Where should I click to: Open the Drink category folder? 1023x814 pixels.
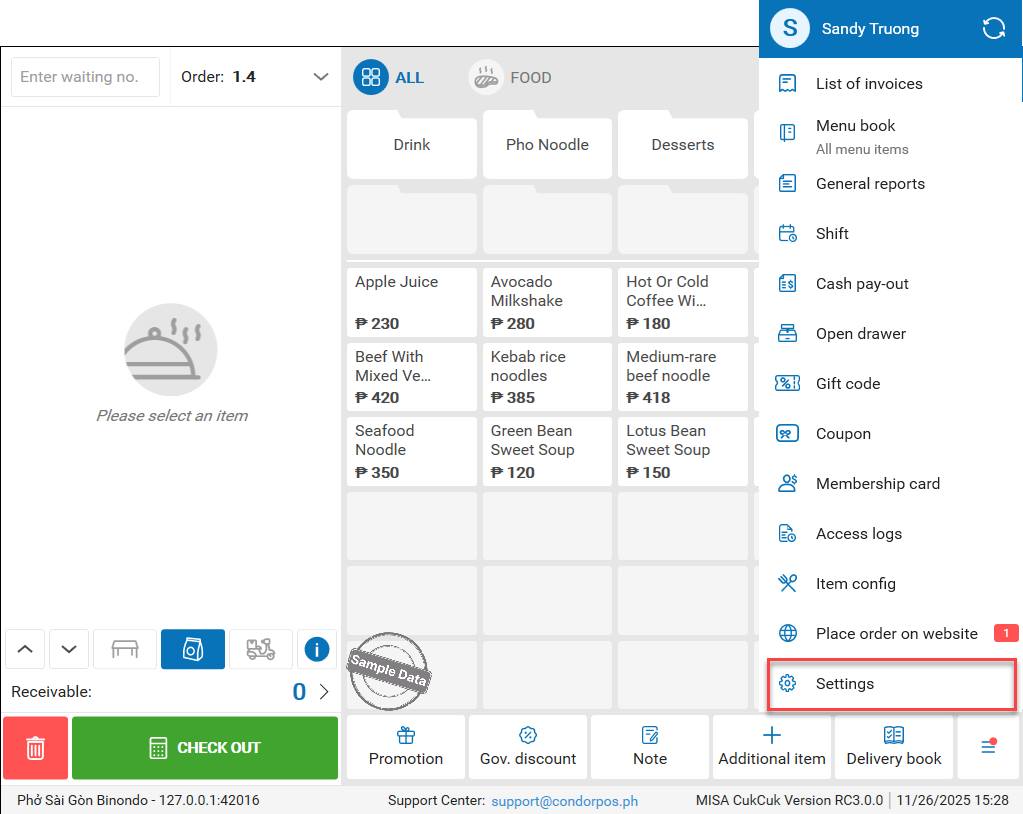click(412, 145)
